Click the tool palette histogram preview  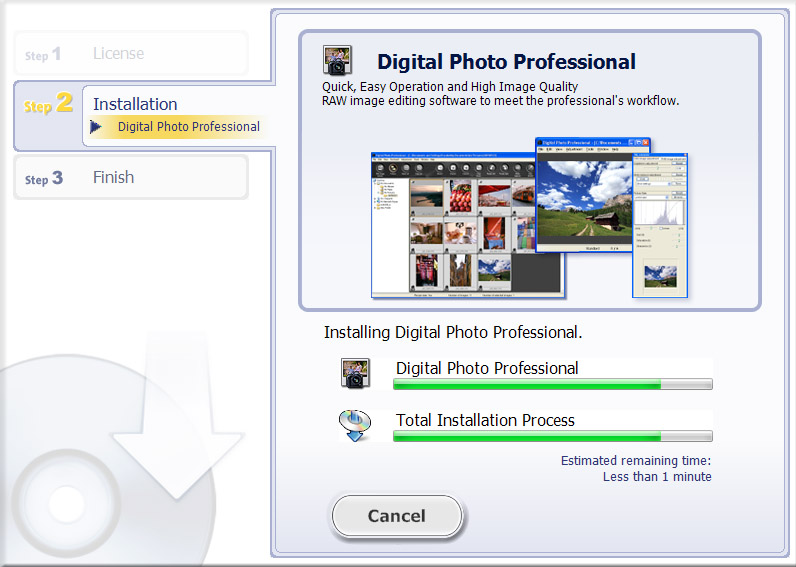pos(660,225)
